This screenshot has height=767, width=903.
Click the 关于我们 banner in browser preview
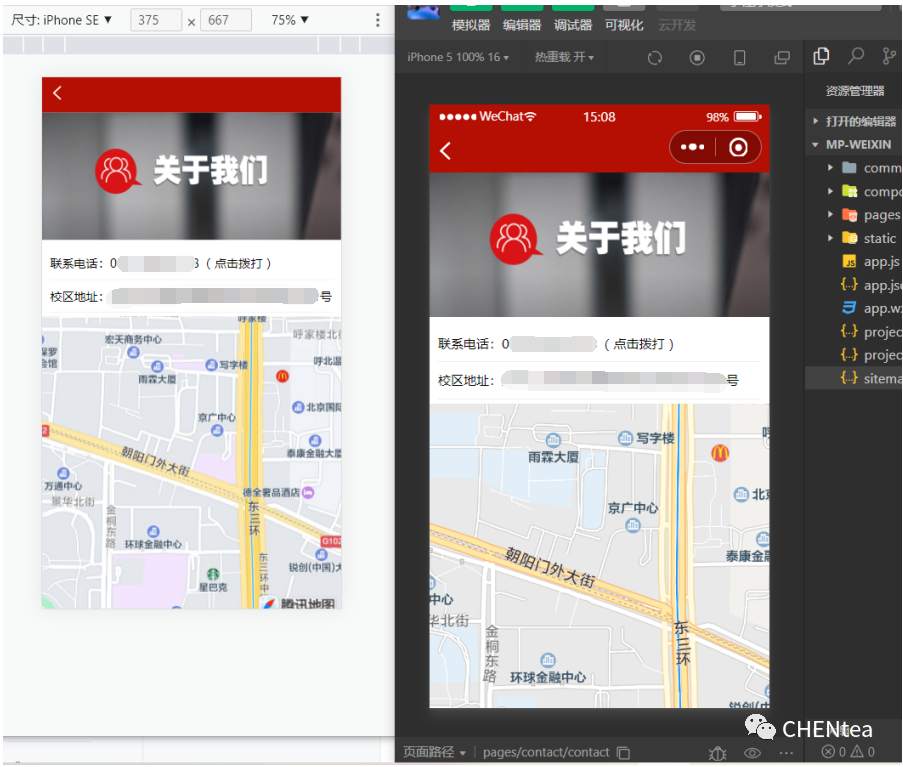(x=191, y=176)
